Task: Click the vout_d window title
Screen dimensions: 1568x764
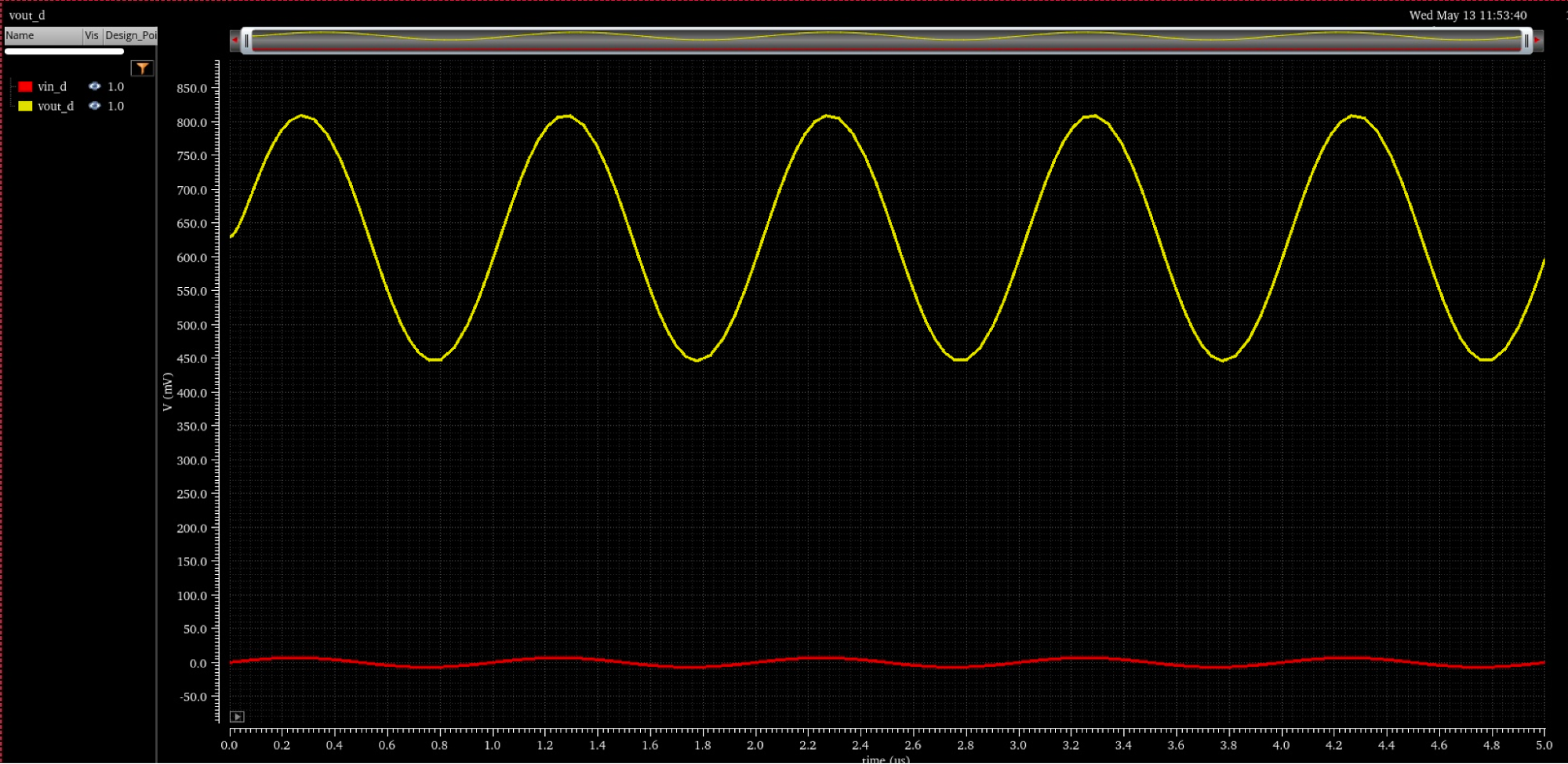Action: click(x=27, y=15)
